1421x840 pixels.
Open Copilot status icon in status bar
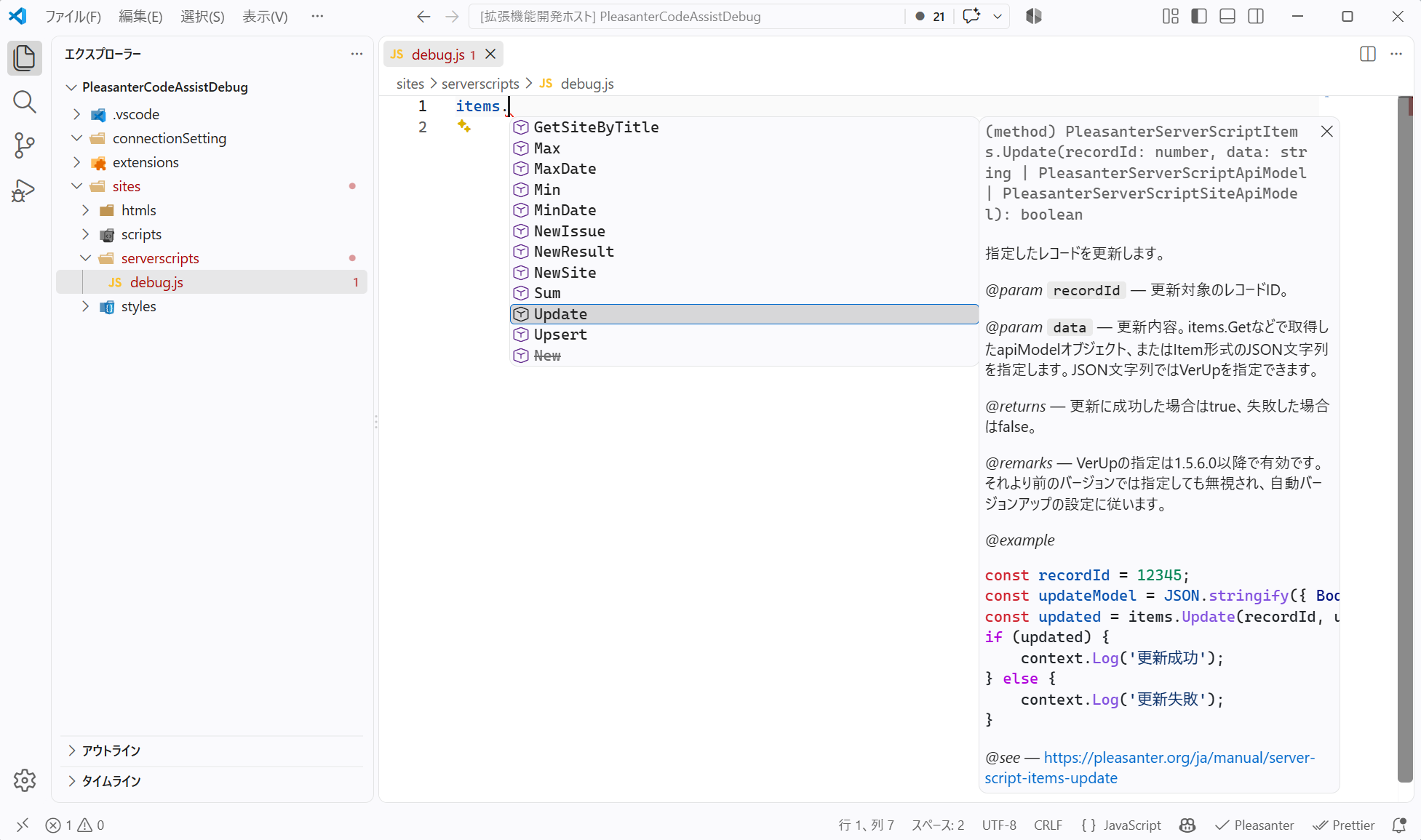pos(1187,825)
